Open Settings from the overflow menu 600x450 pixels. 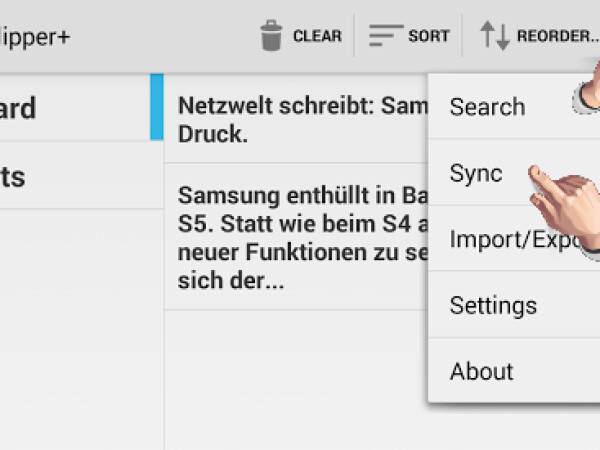(x=493, y=305)
